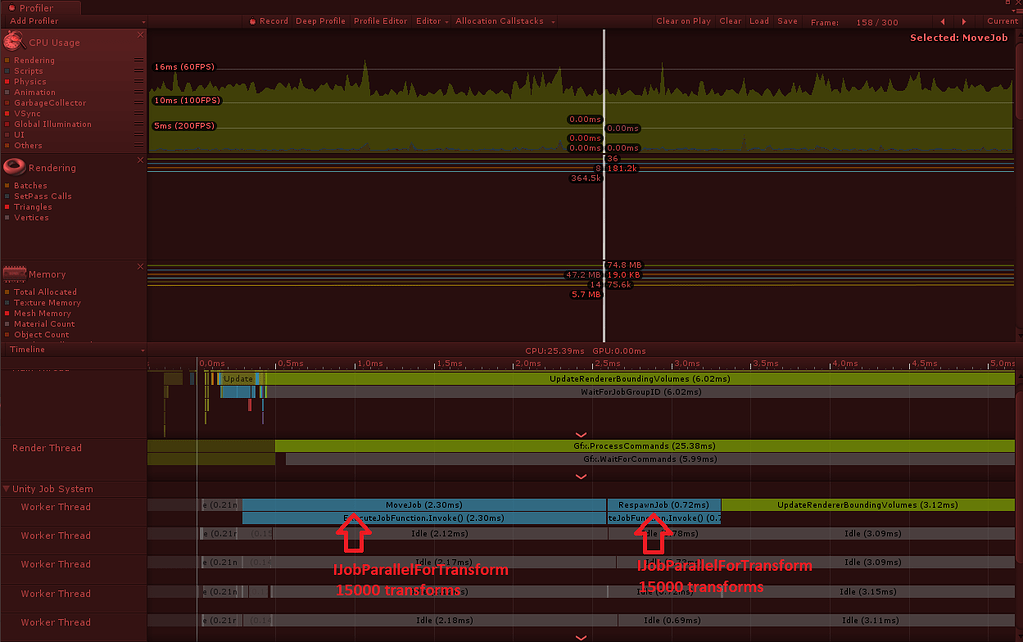Click the Current frame button

1001,20
